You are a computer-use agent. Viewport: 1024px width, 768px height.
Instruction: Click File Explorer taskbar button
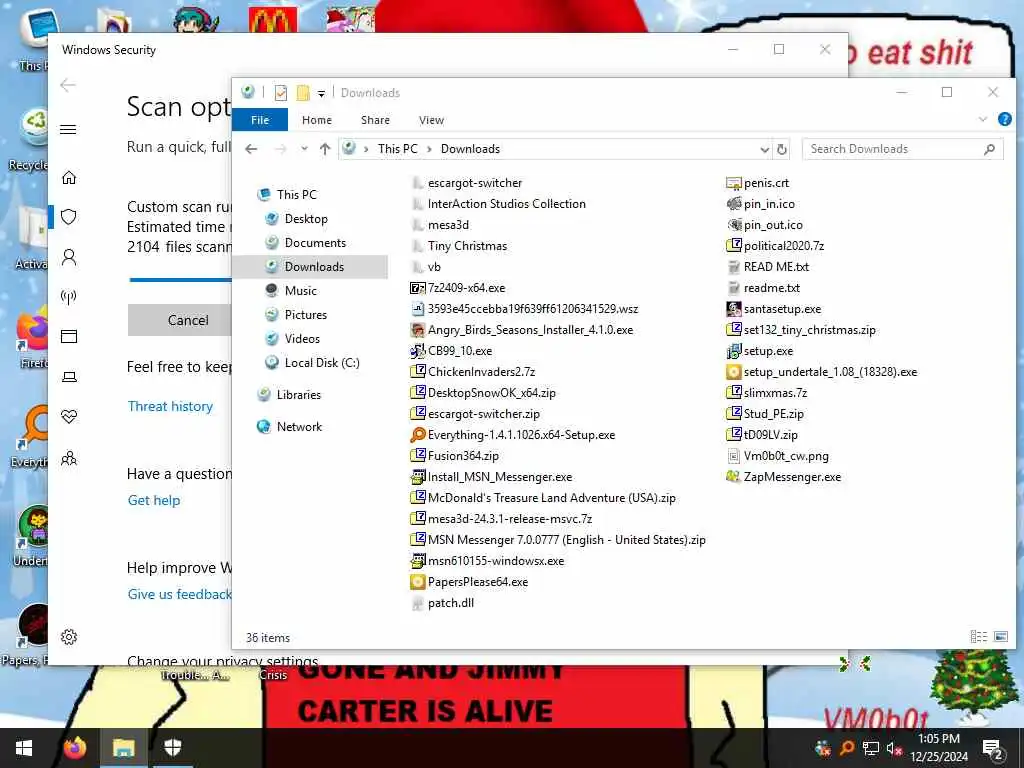pos(123,748)
